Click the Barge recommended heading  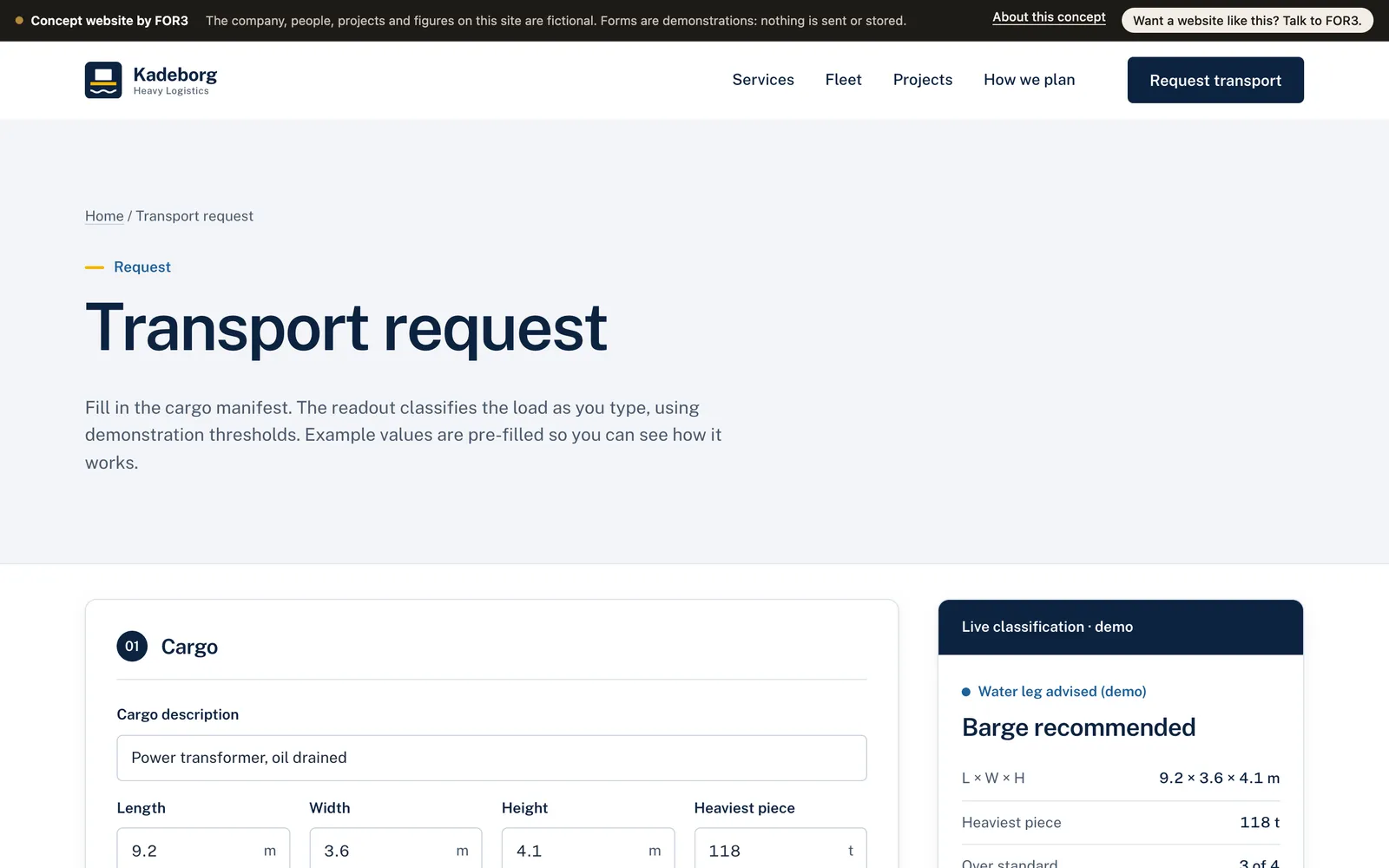click(1078, 727)
